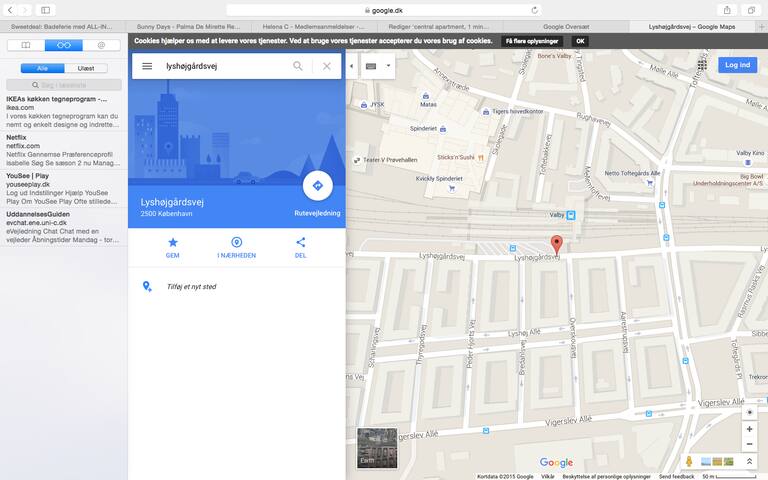The image size is (768, 480).
Task: Select the Lyshøjgårdsvej Google Maps tab
Action: click(x=692, y=26)
